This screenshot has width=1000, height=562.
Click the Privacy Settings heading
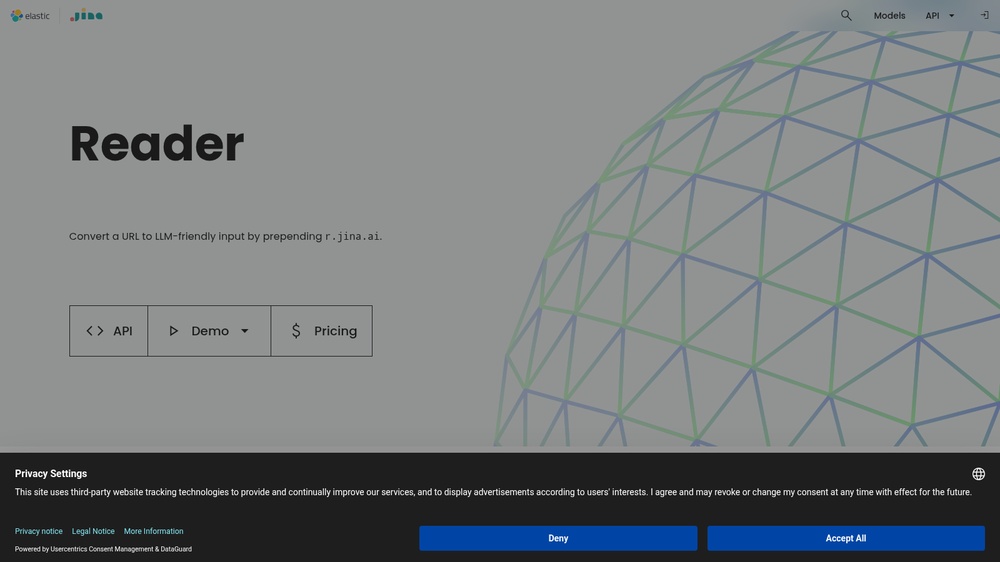tap(51, 473)
